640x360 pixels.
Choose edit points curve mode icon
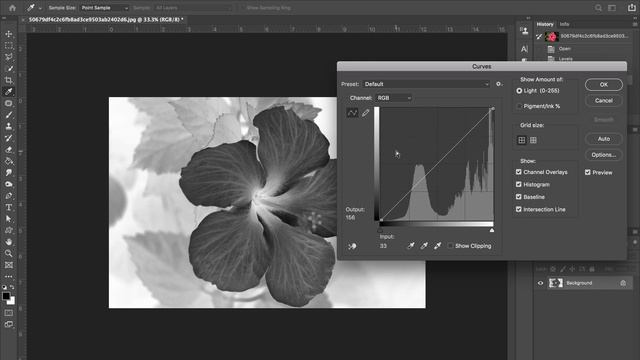point(352,113)
